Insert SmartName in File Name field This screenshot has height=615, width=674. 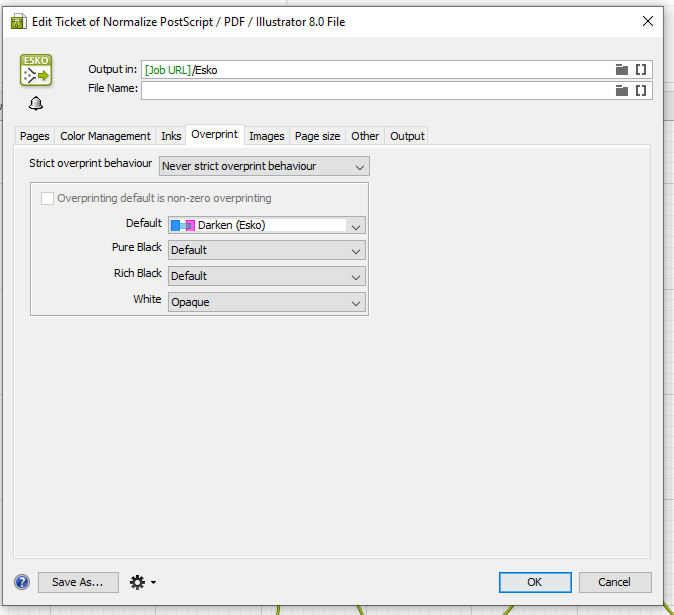(641, 90)
